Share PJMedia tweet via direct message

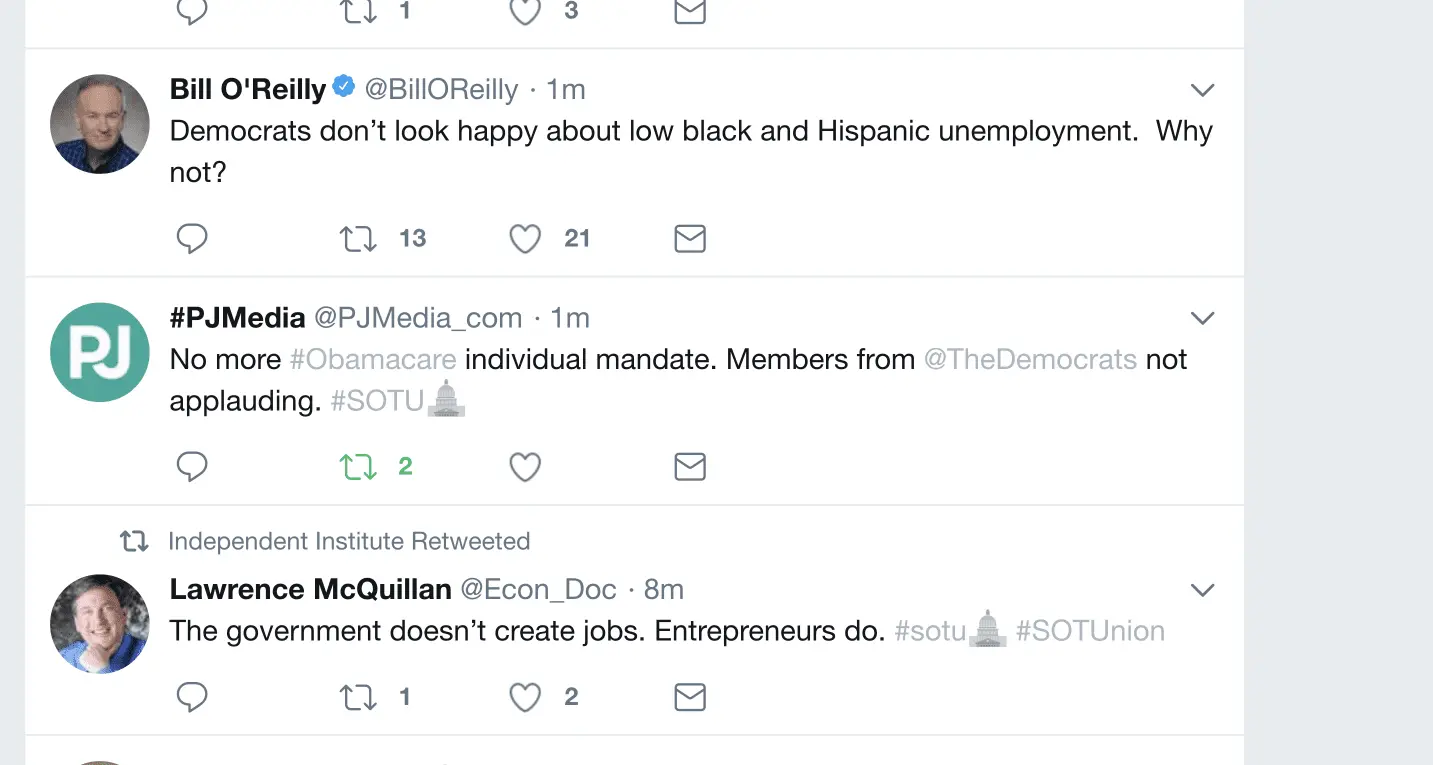point(690,466)
